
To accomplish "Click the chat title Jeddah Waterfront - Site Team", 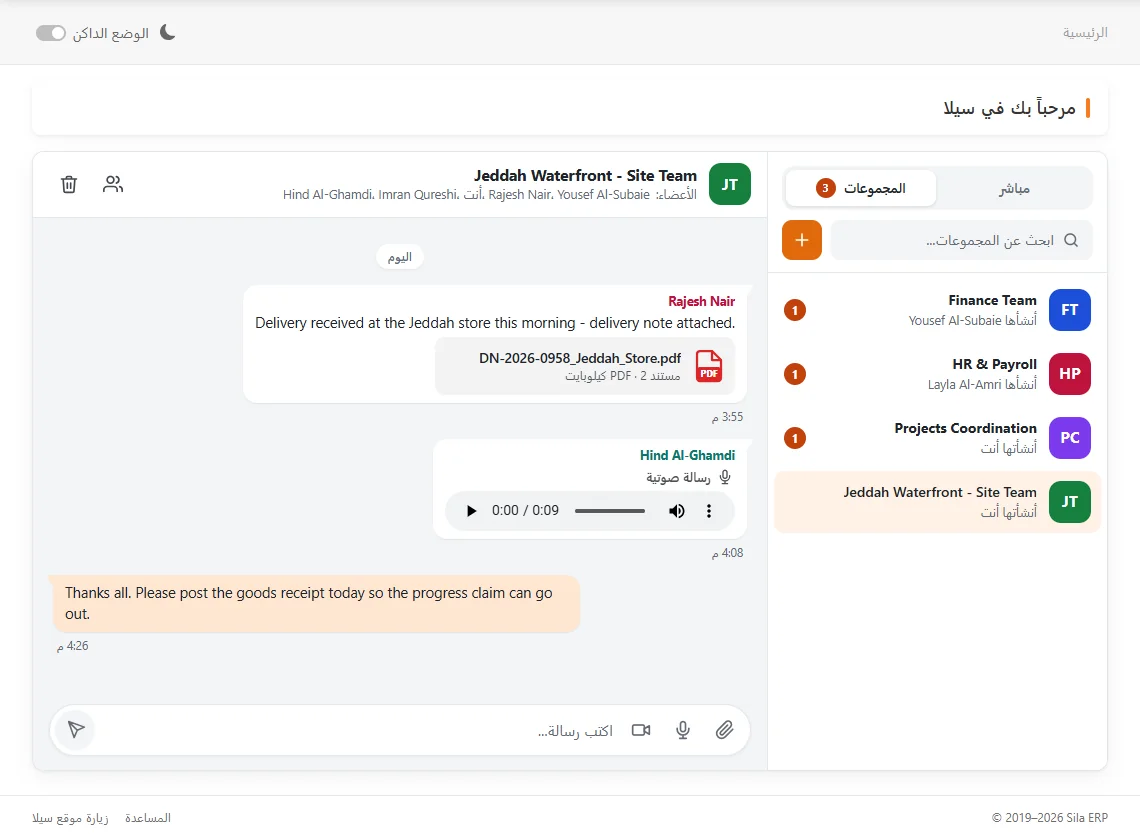I will (585, 175).
